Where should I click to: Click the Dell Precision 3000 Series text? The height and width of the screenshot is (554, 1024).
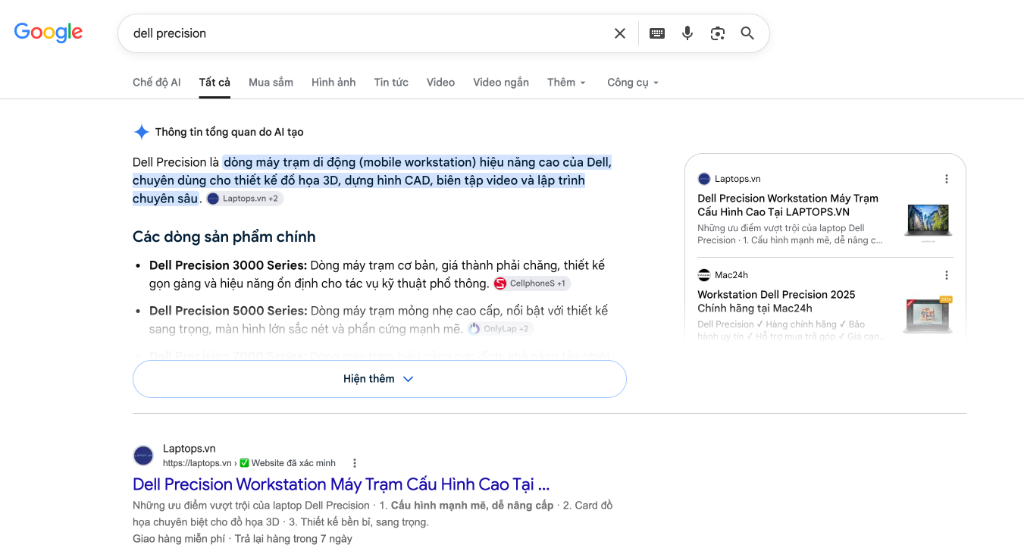tap(228, 265)
